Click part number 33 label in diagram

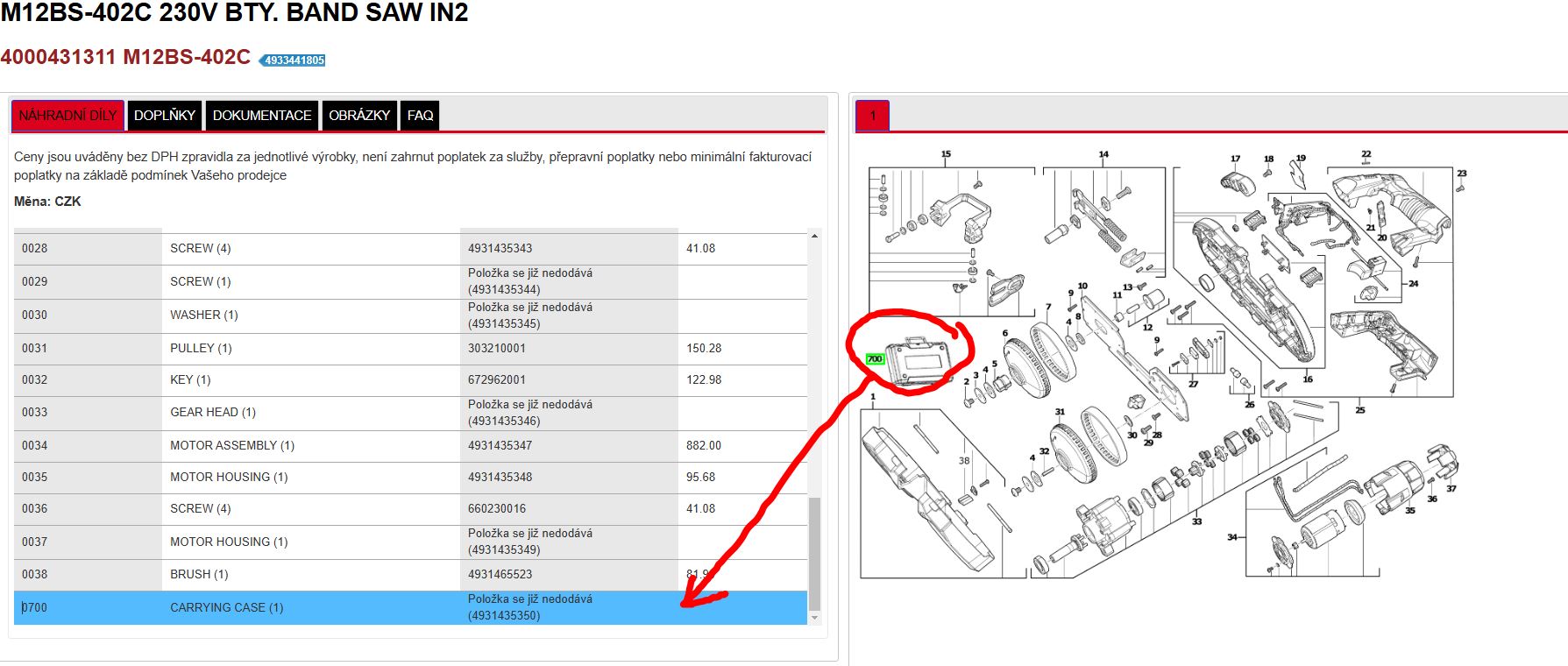1196,521
